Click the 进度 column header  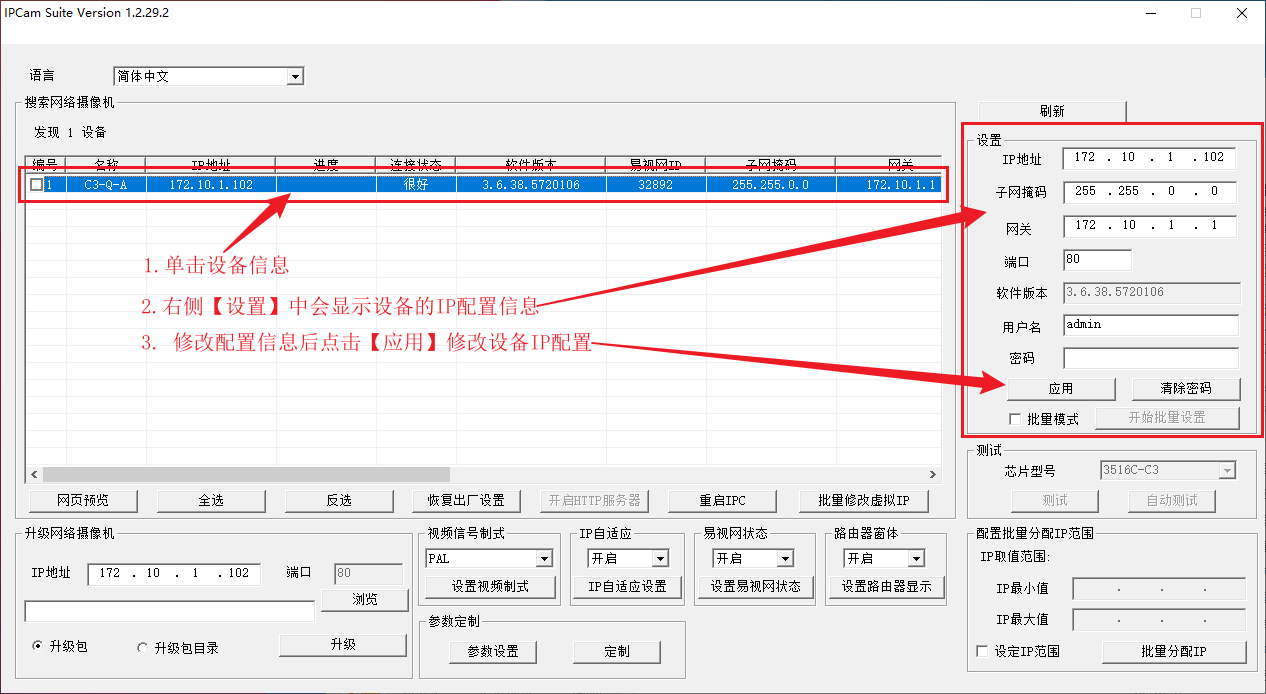point(326,164)
